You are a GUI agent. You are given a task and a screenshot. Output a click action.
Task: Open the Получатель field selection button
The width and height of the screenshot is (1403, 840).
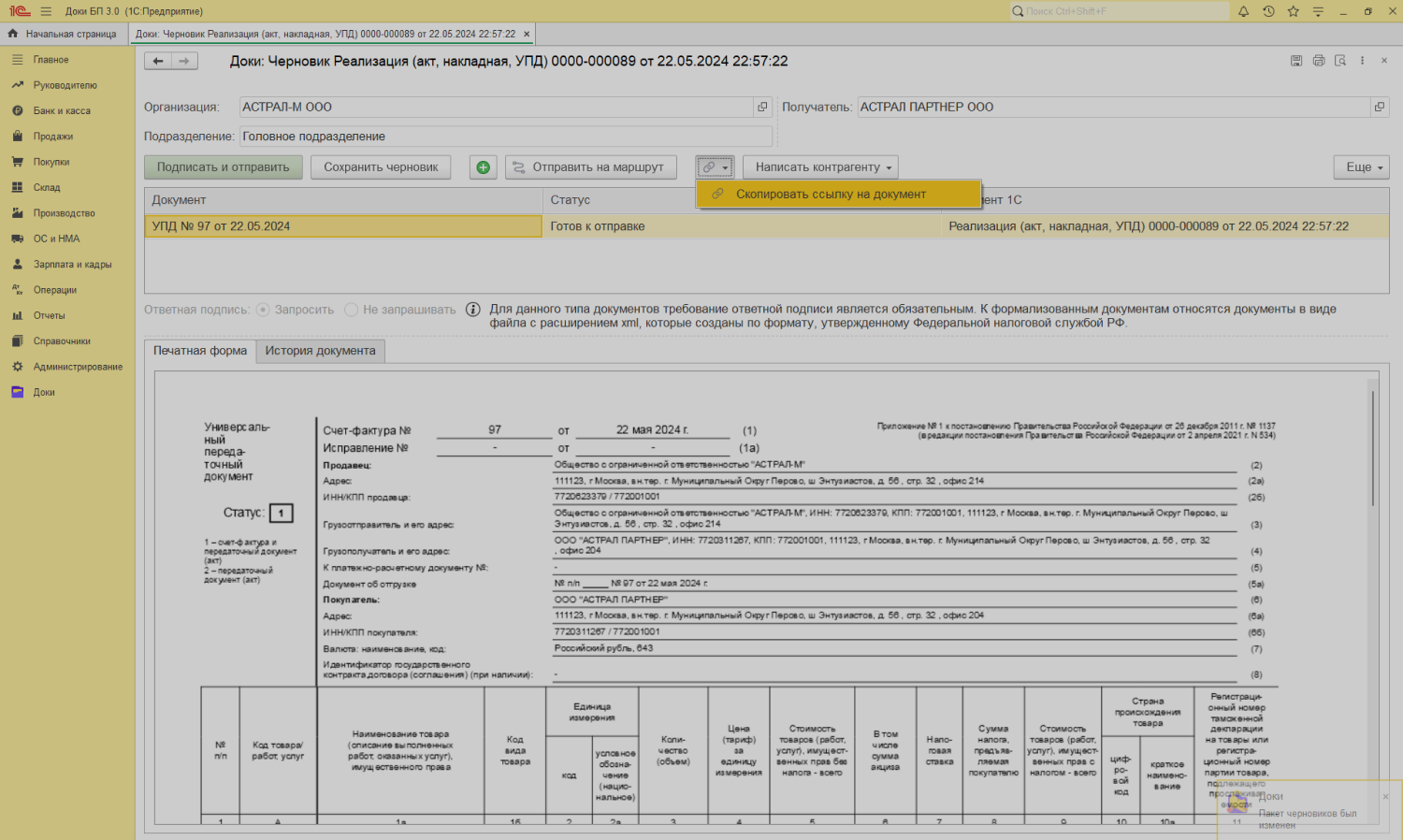[x=1379, y=108]
